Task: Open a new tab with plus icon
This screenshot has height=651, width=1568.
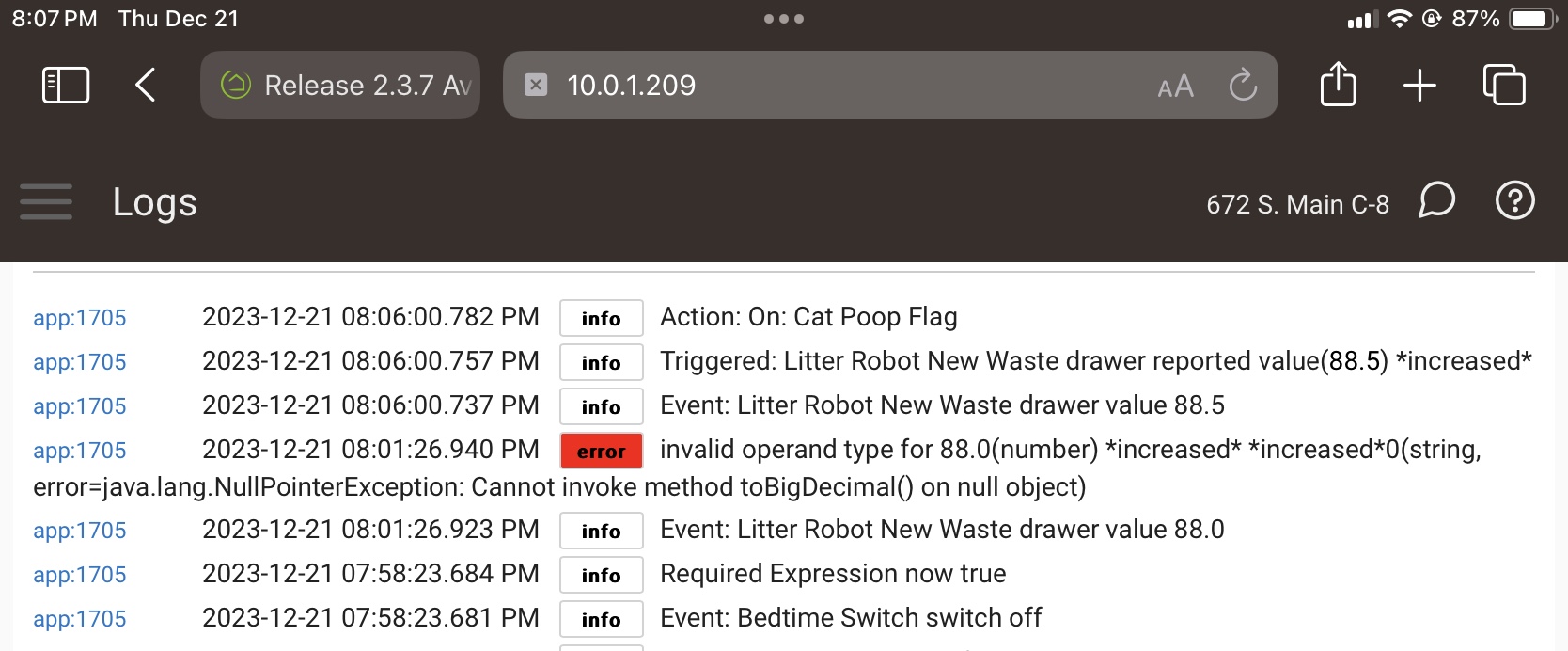Action: click(x=1419, y=86)
